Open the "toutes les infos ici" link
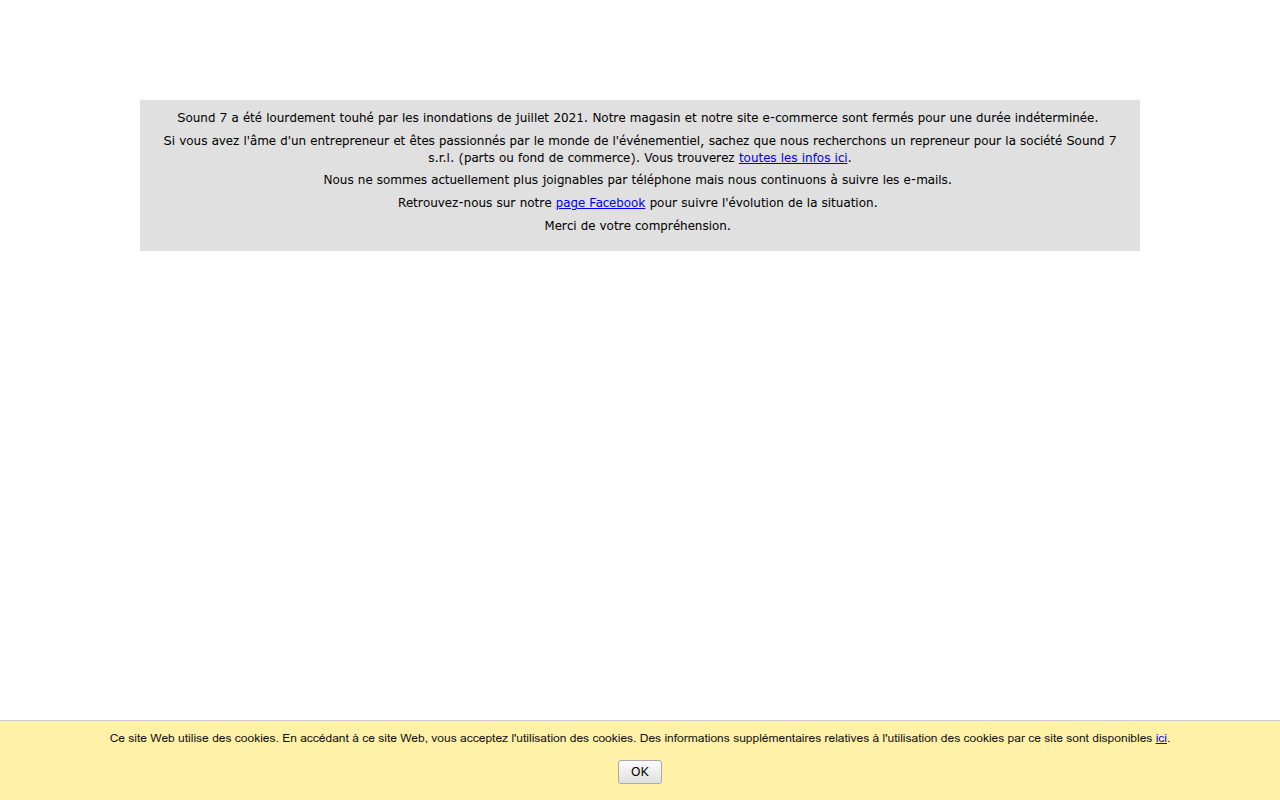The width and height of the screenshot is (1280, 800). click(x=793, y=158)
